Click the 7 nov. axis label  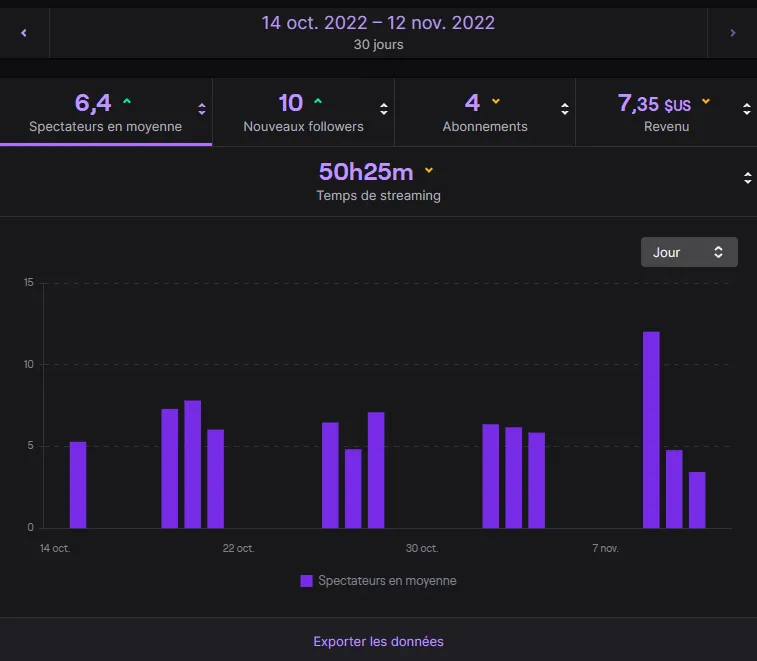tap(605, 548)
